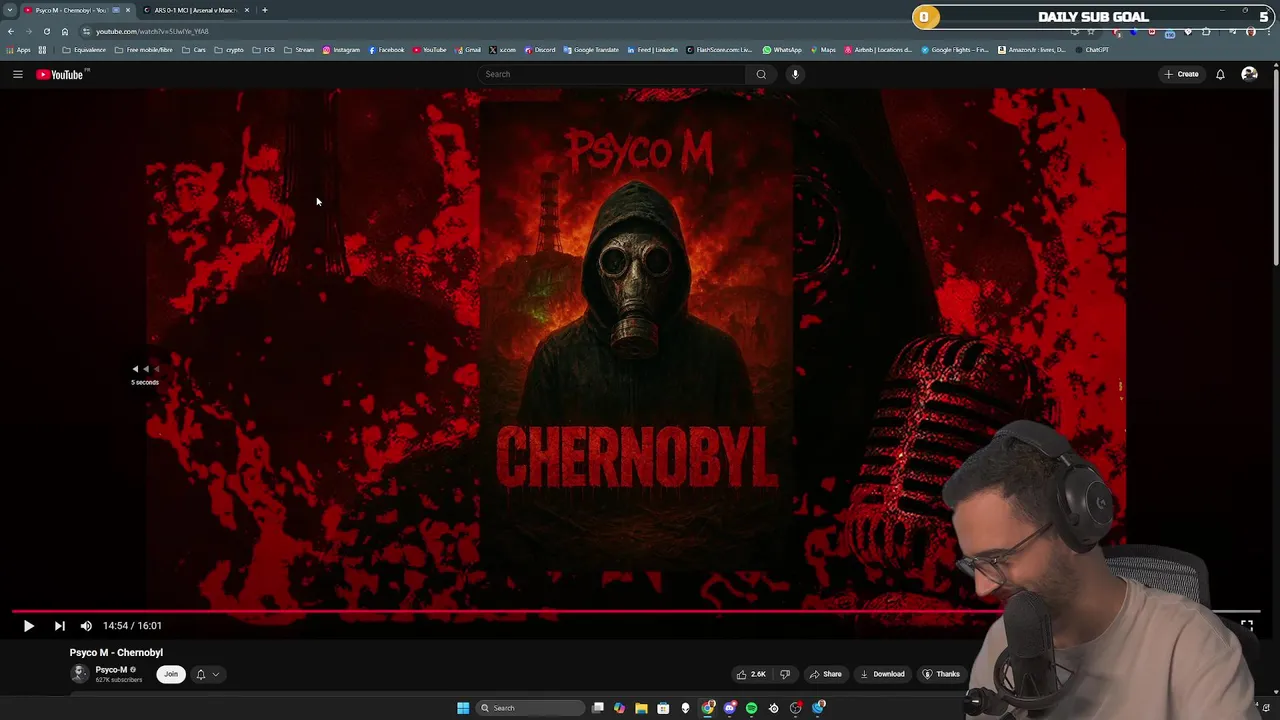Screen dimensions: 1280x720
Task: Open the browser home page button
Action: 65,31
